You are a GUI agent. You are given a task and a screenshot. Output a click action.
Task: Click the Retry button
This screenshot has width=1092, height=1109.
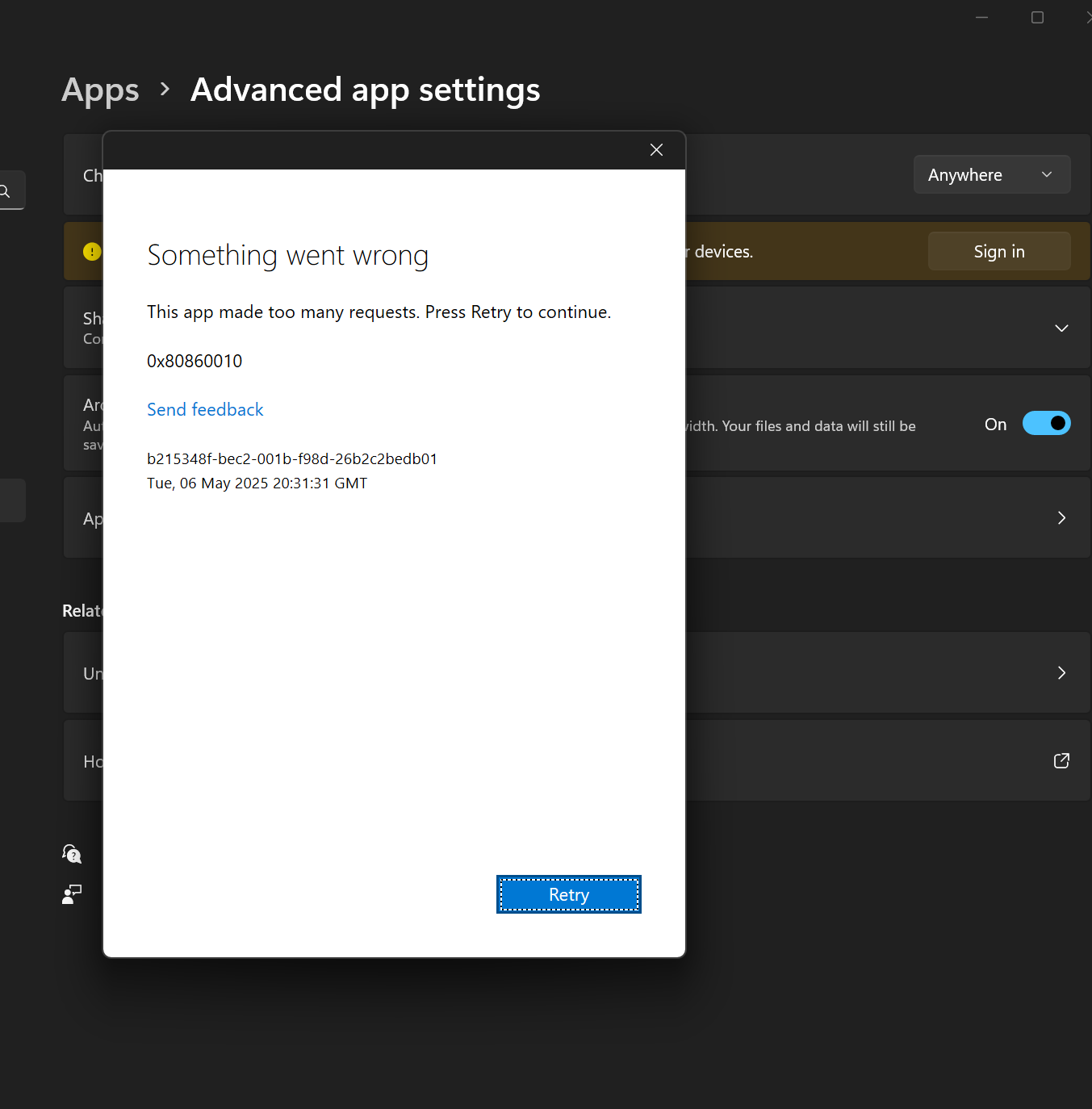click(x=569, y=894)
